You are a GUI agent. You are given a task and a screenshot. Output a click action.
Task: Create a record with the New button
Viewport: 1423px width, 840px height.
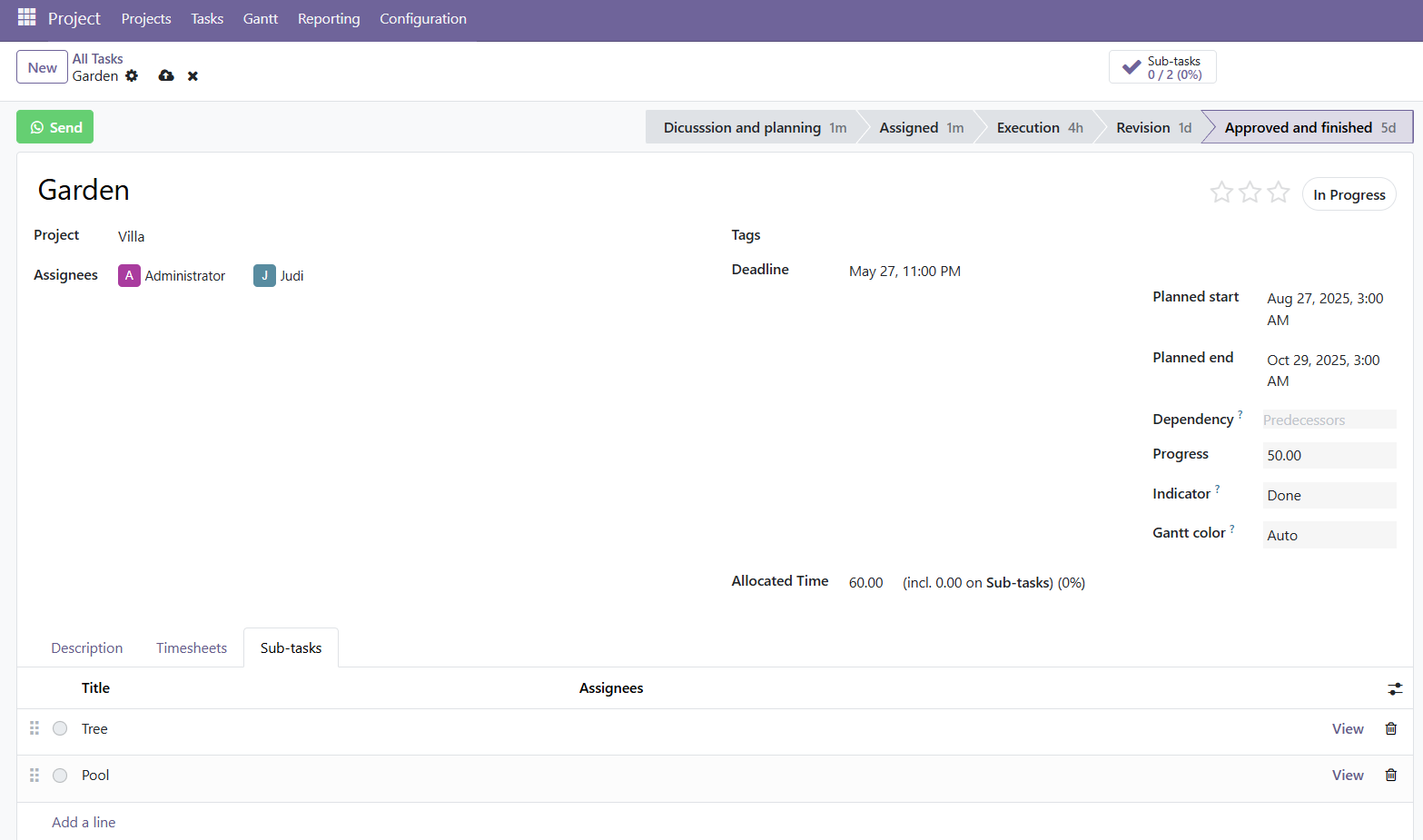pos(42,66)
